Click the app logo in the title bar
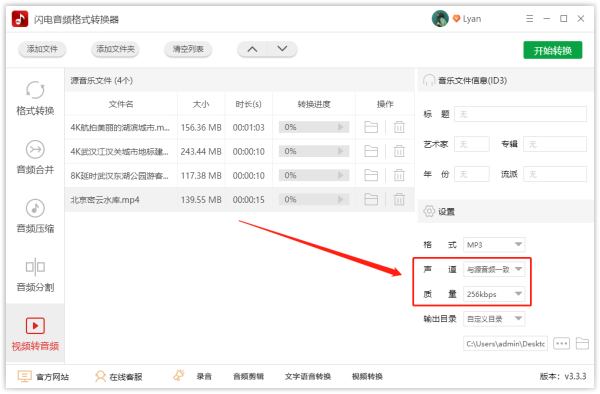The image size is (600, 394). 20,19
